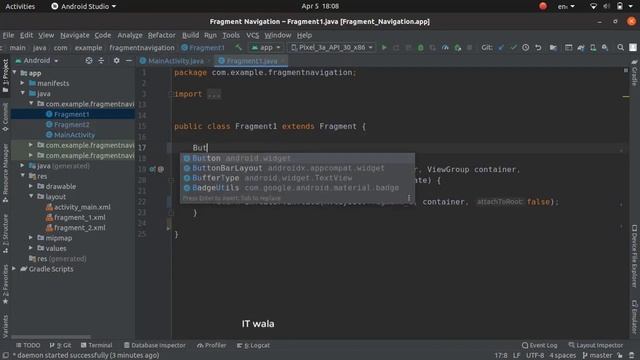Select Button android.widget completion suggestion
640x360 pixels.
coord(298,158)
